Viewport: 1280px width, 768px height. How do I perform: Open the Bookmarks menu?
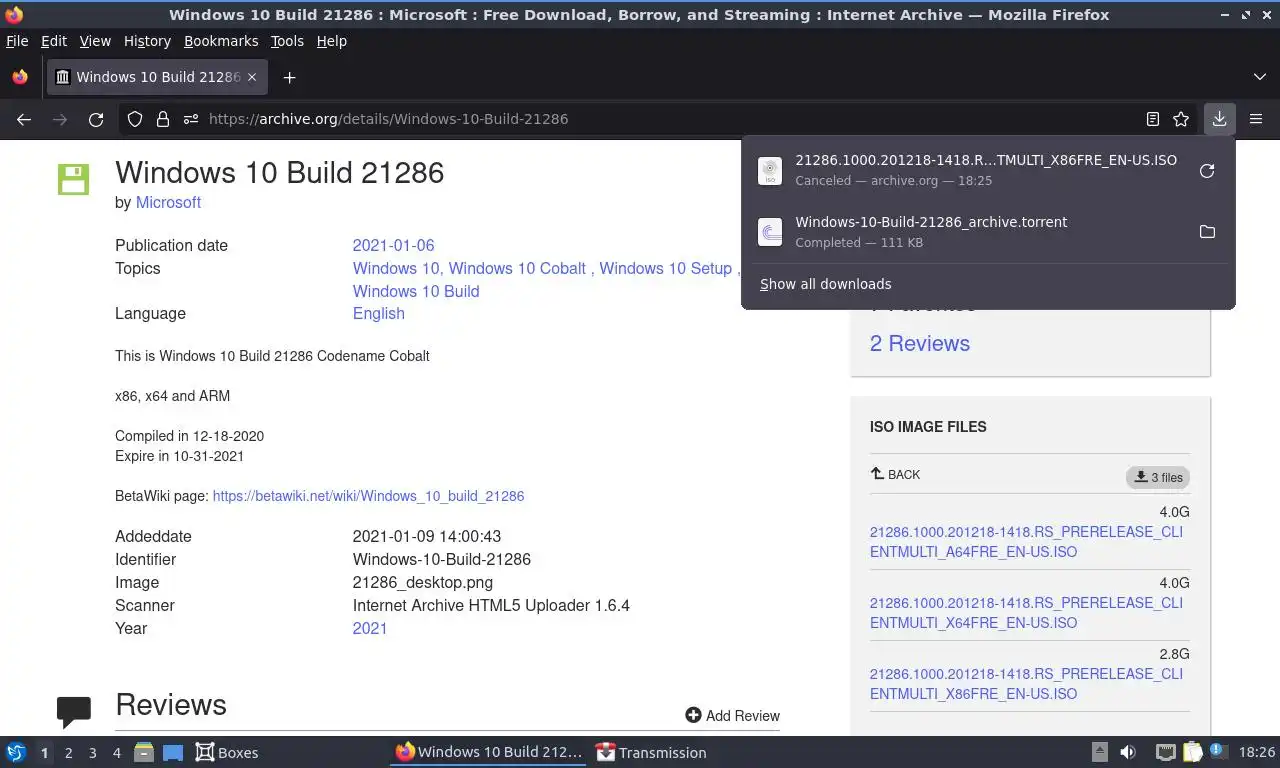(221, 41)
